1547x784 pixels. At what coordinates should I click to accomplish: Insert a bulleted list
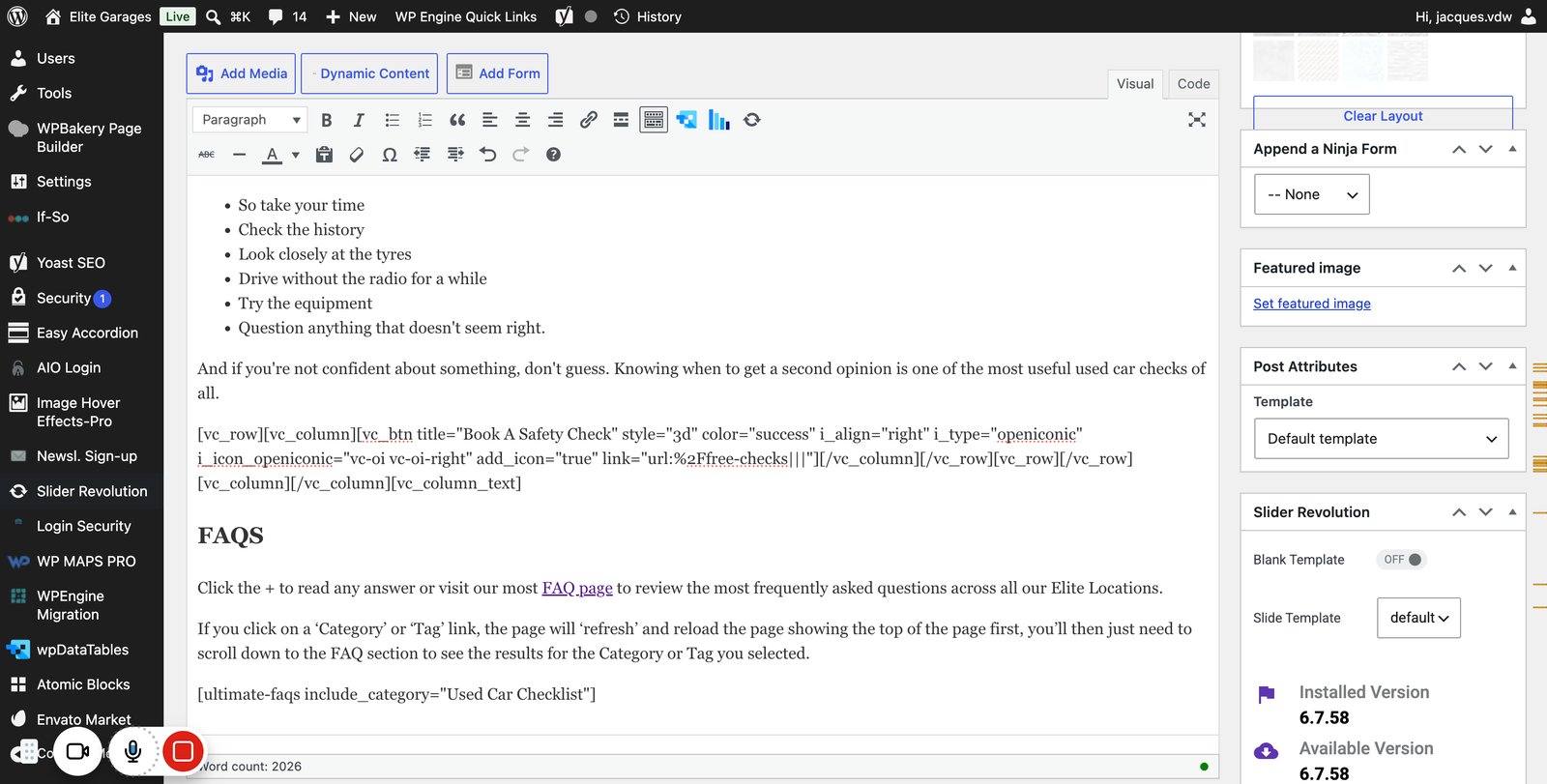(392, 120)
